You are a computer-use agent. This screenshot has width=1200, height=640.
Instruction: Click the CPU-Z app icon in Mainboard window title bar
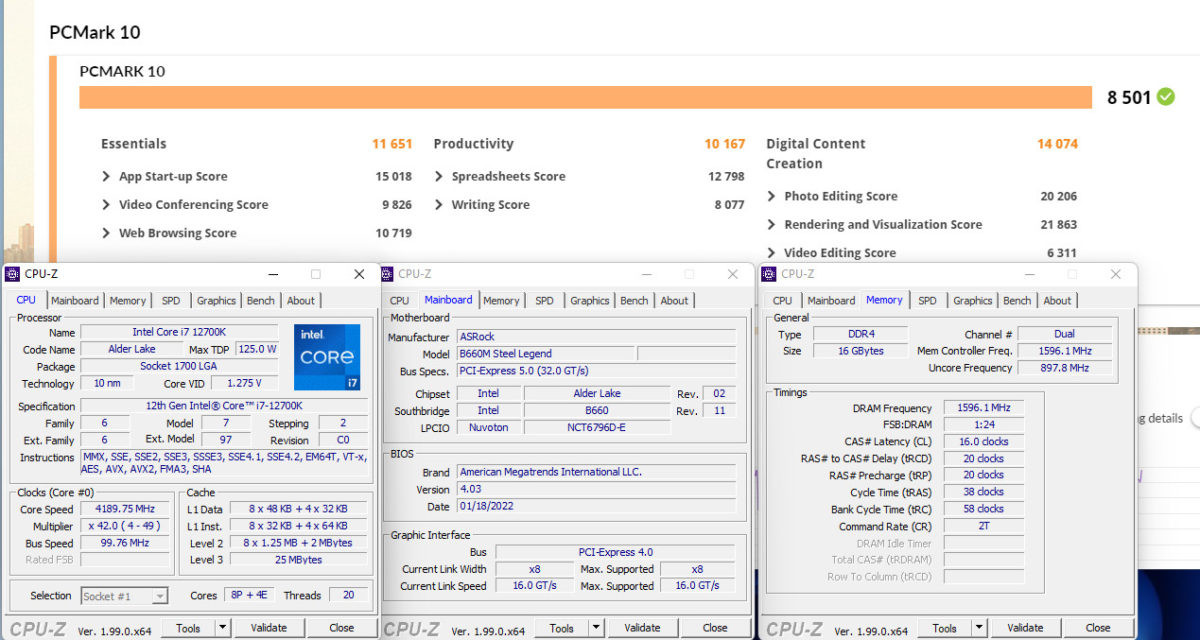tap(388, 274)
